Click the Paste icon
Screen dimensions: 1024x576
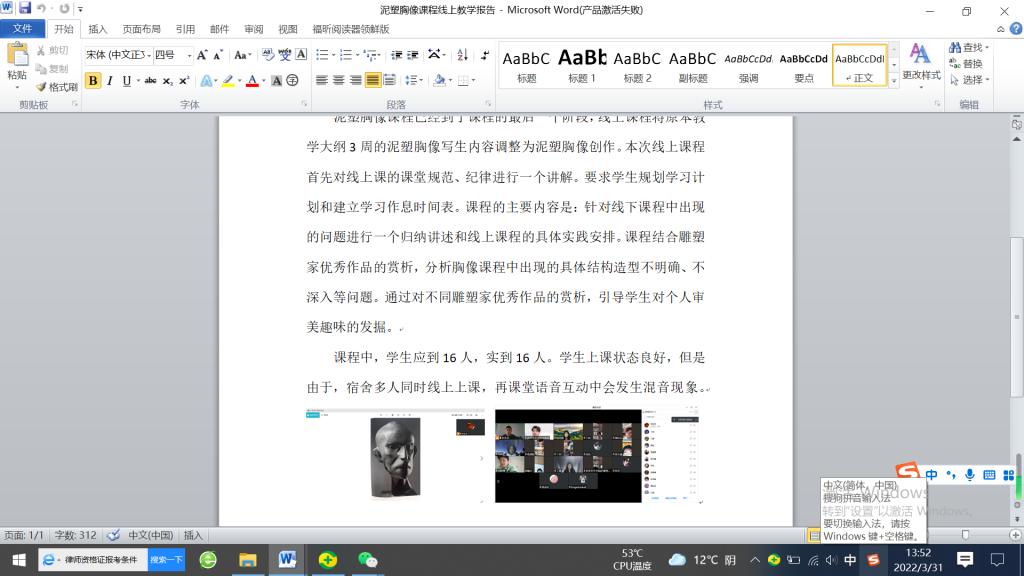click(17, 62)
